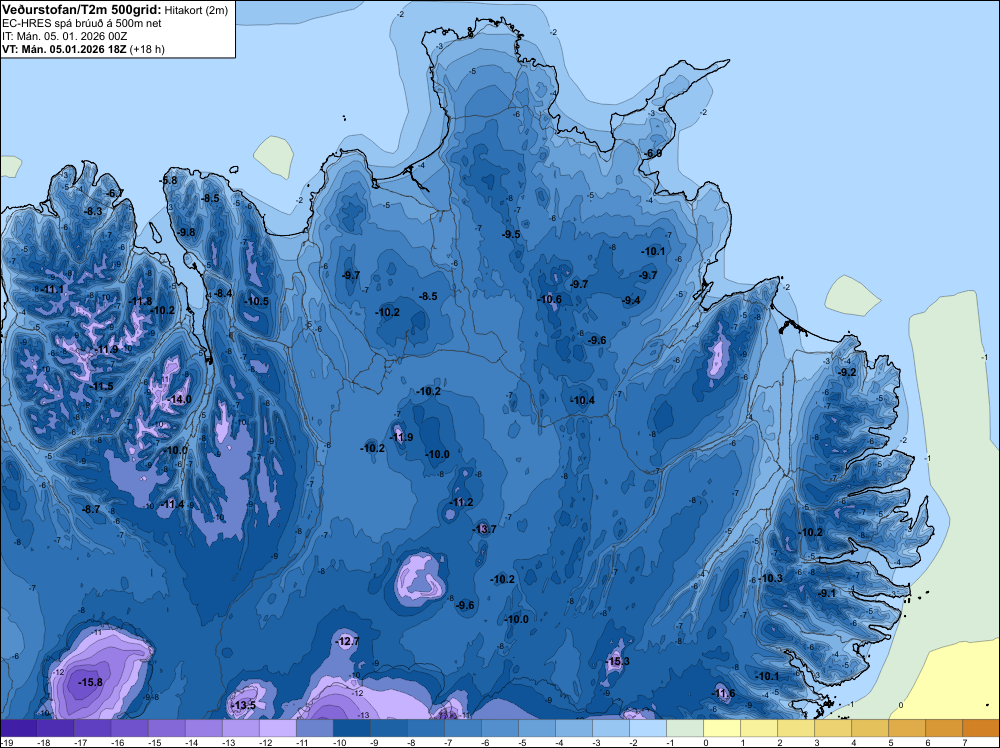Click the -18 legend scale label

44,742
